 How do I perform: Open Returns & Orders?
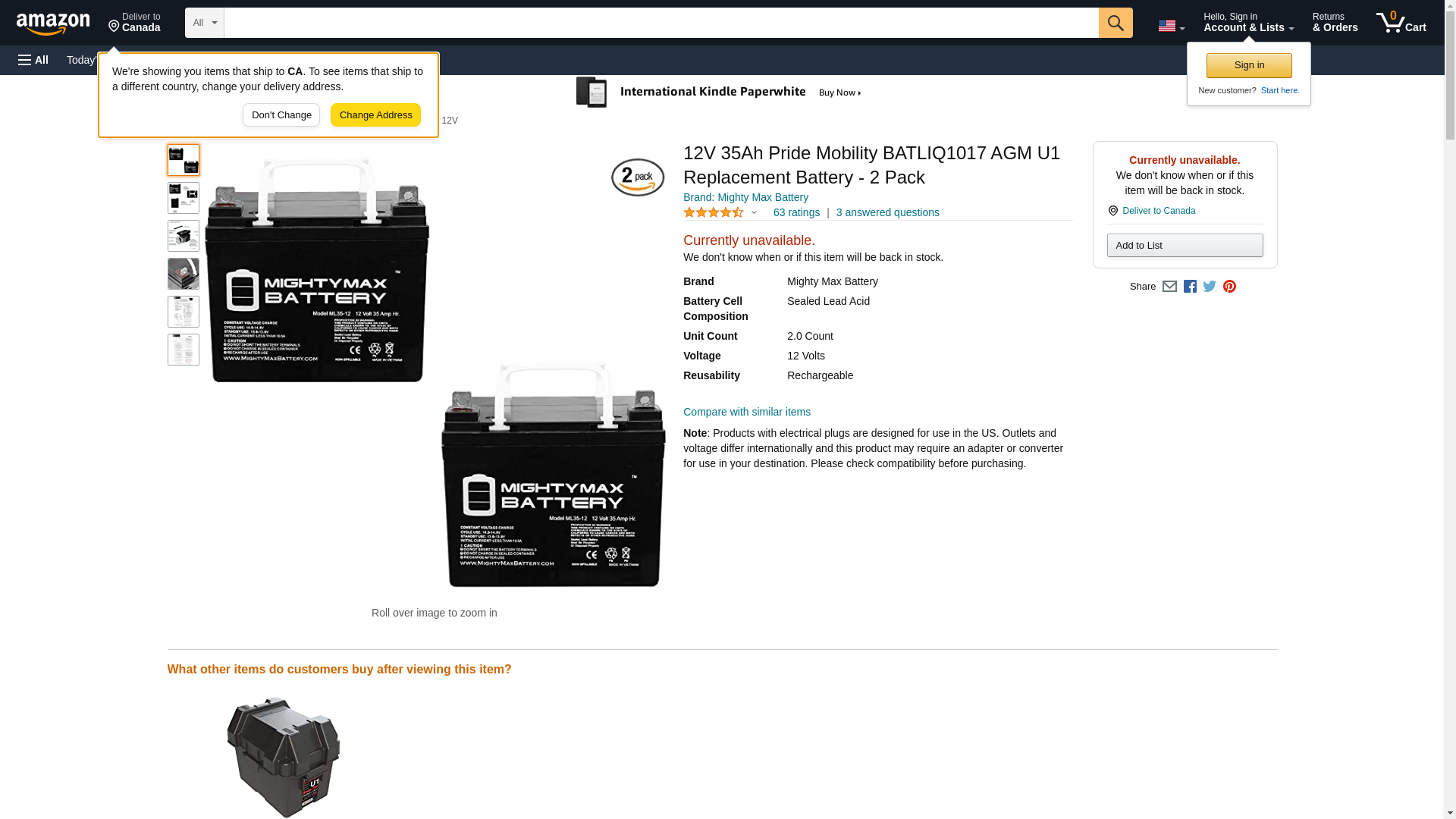[1335, 22]
